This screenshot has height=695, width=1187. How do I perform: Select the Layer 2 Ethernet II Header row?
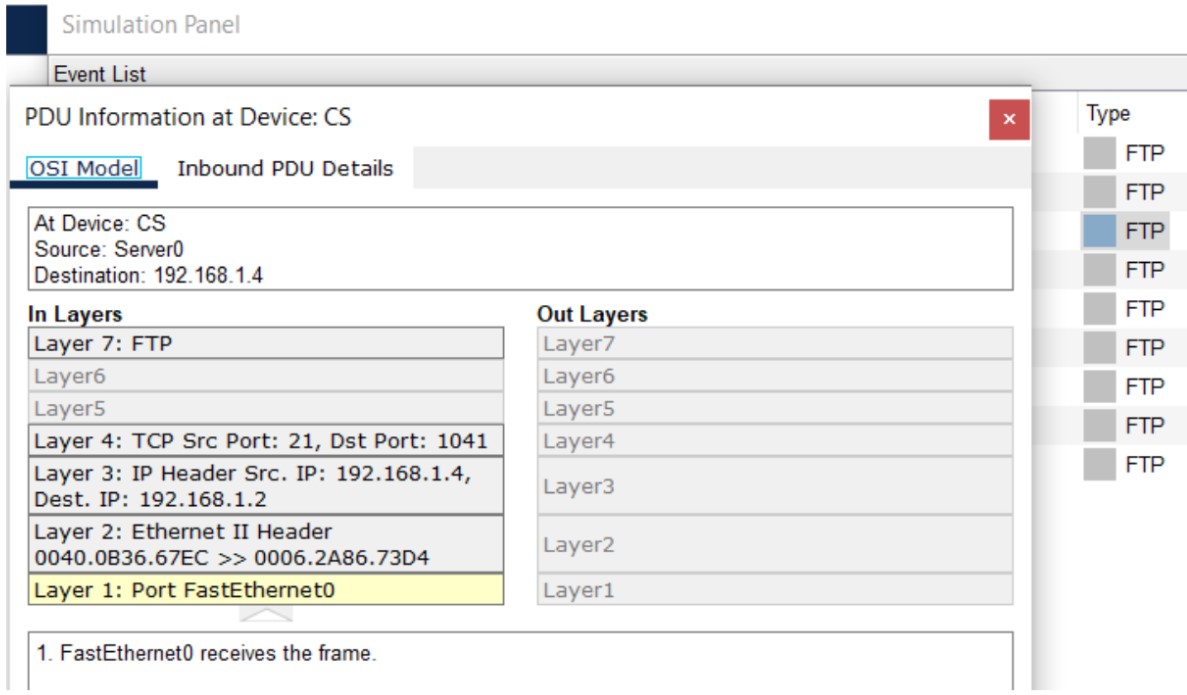coord(266,544)
